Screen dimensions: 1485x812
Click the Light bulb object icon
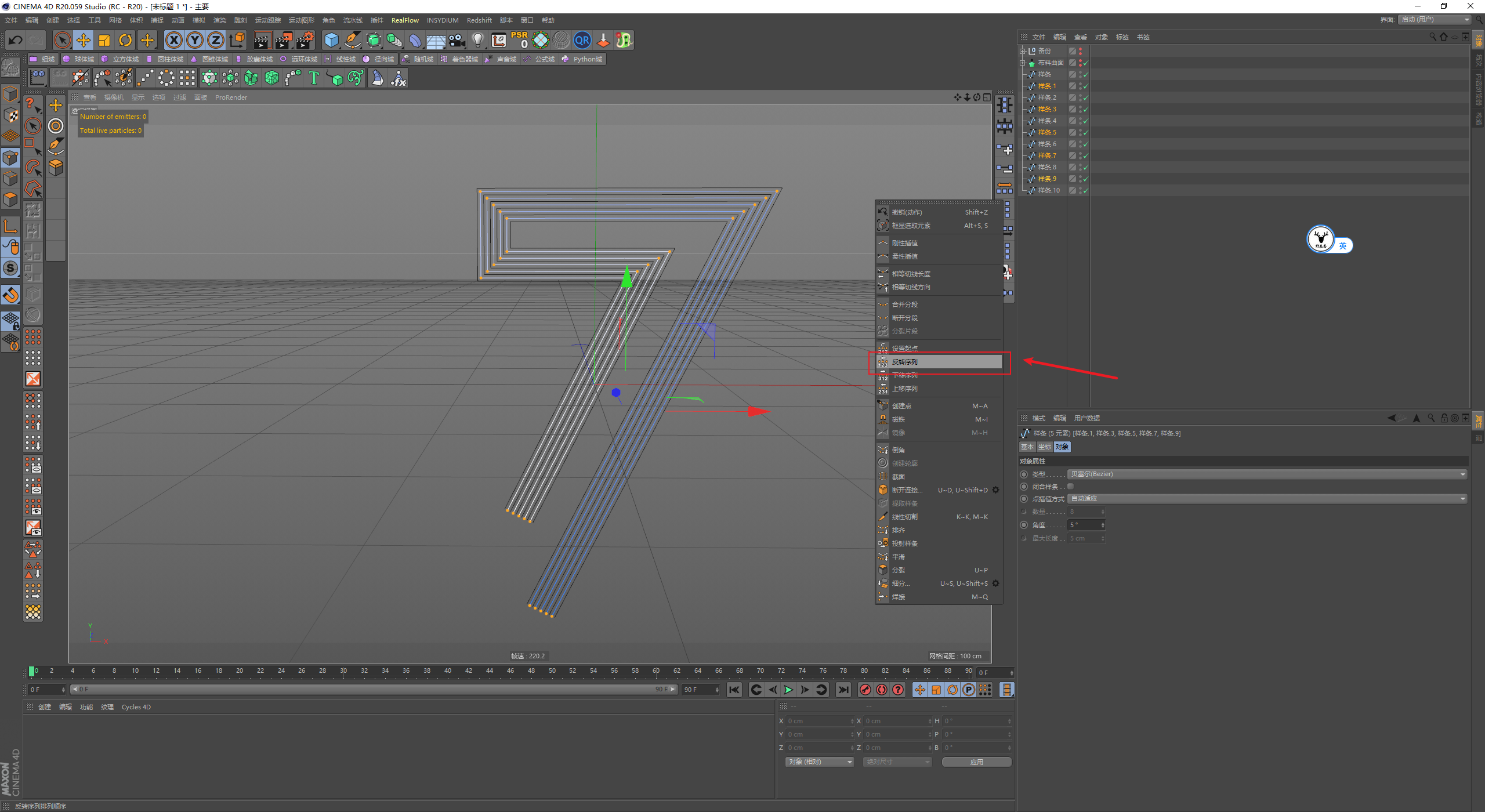click(477, 40)
